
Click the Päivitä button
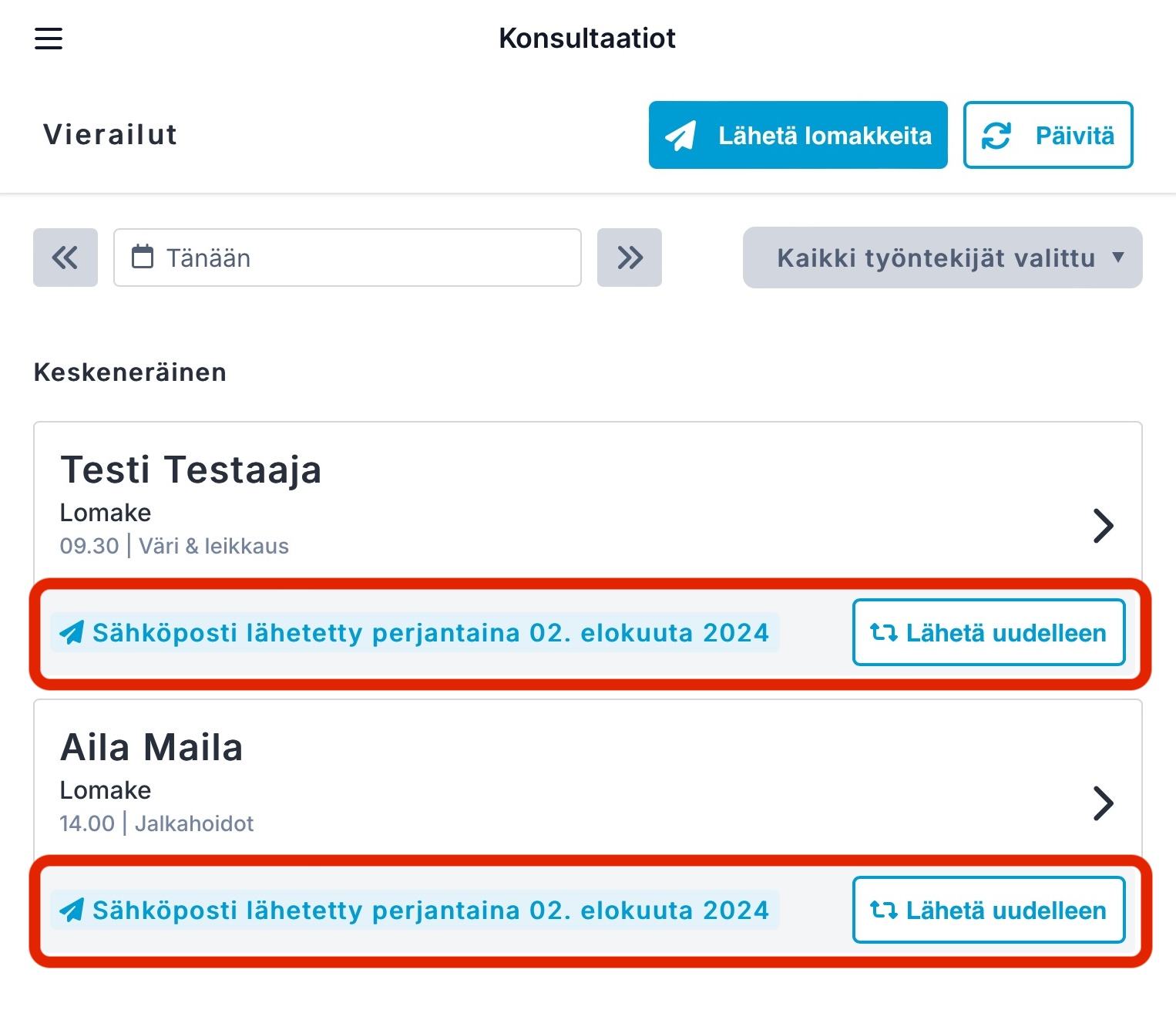pos(1048,135)
